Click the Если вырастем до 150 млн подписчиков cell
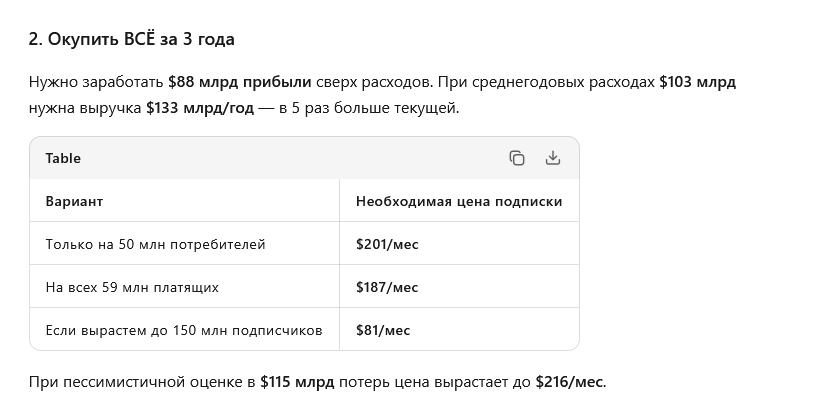This screenshot has width=826, height=406. pyautogui.click(x=184, y=331)
